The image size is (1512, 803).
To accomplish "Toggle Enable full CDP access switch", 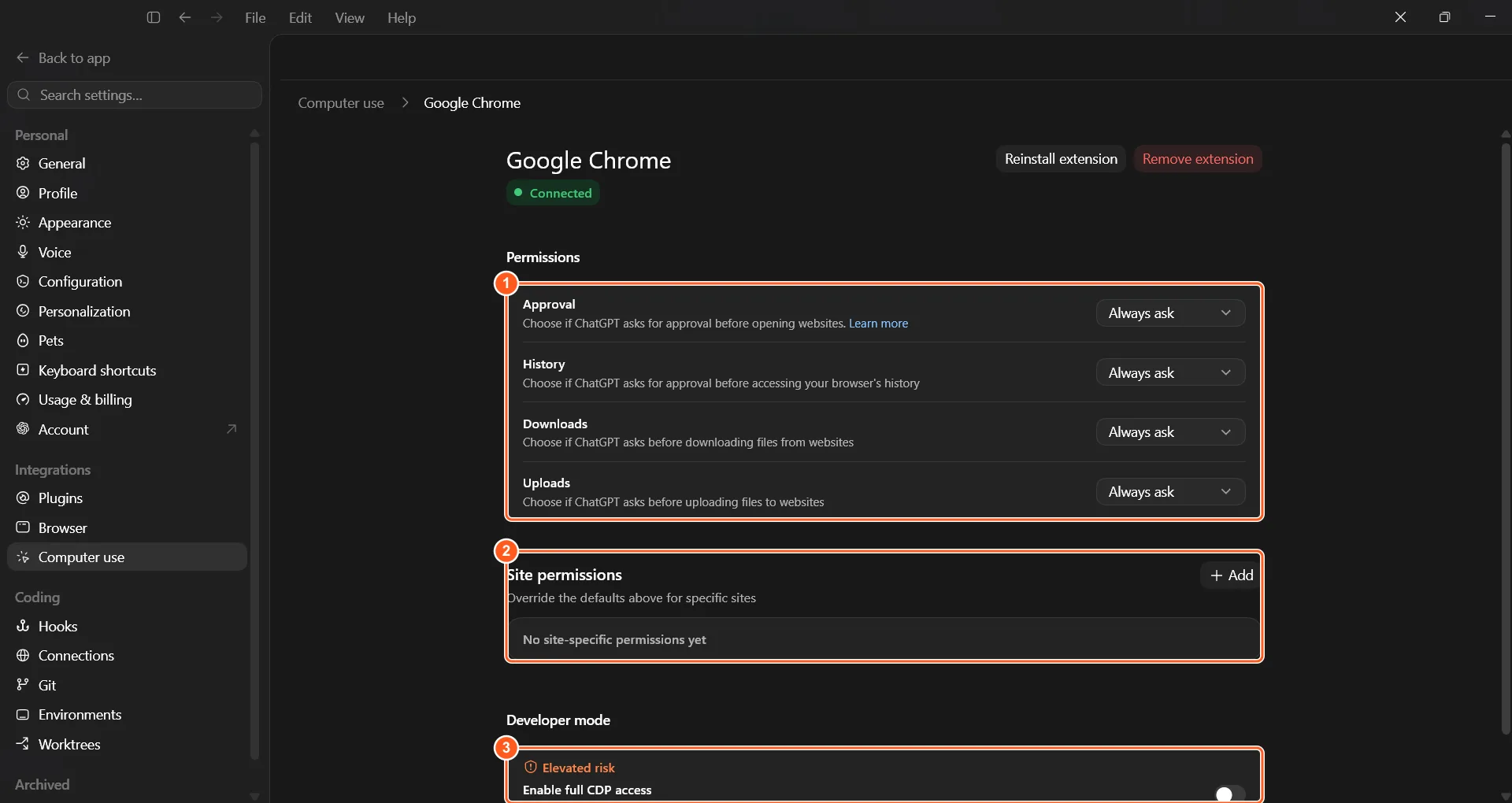I will point(1230,794).
